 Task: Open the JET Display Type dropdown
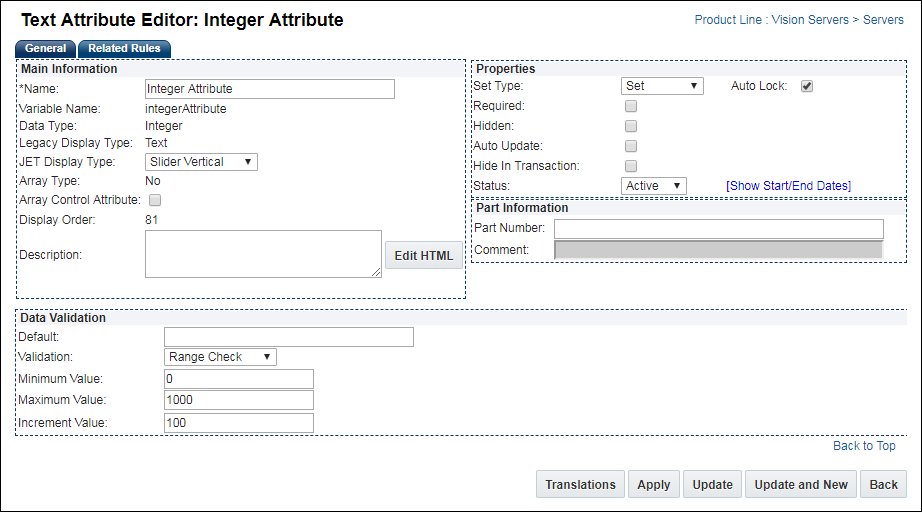[x=201, y=162]
